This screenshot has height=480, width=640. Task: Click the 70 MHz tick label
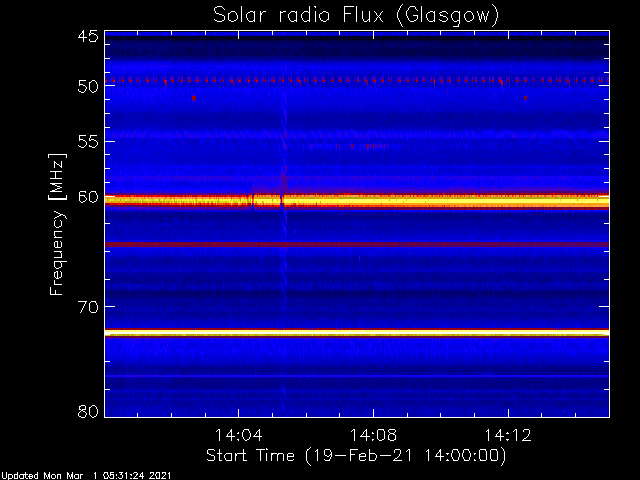88,307
